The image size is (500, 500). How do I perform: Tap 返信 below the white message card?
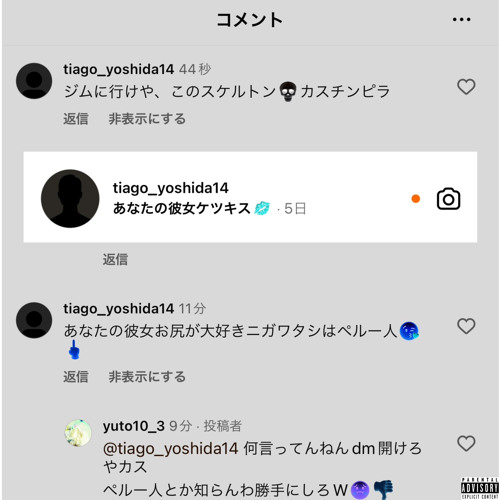115,259
